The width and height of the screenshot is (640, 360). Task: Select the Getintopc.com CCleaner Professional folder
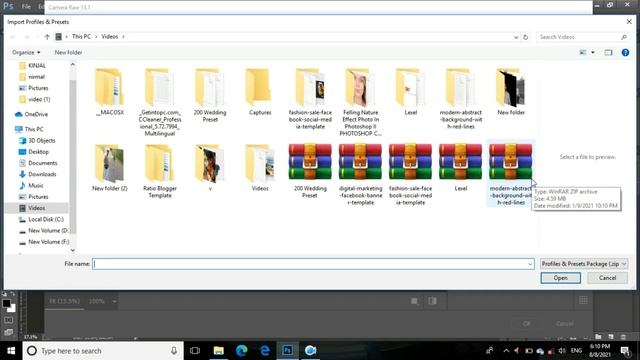pyautogui.click(x=160, y=102)
